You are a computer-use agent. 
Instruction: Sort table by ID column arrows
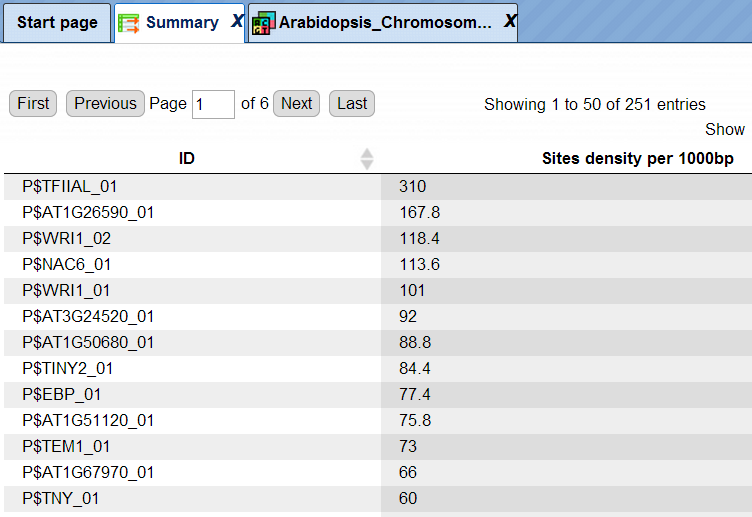click(x=367, y=159)
